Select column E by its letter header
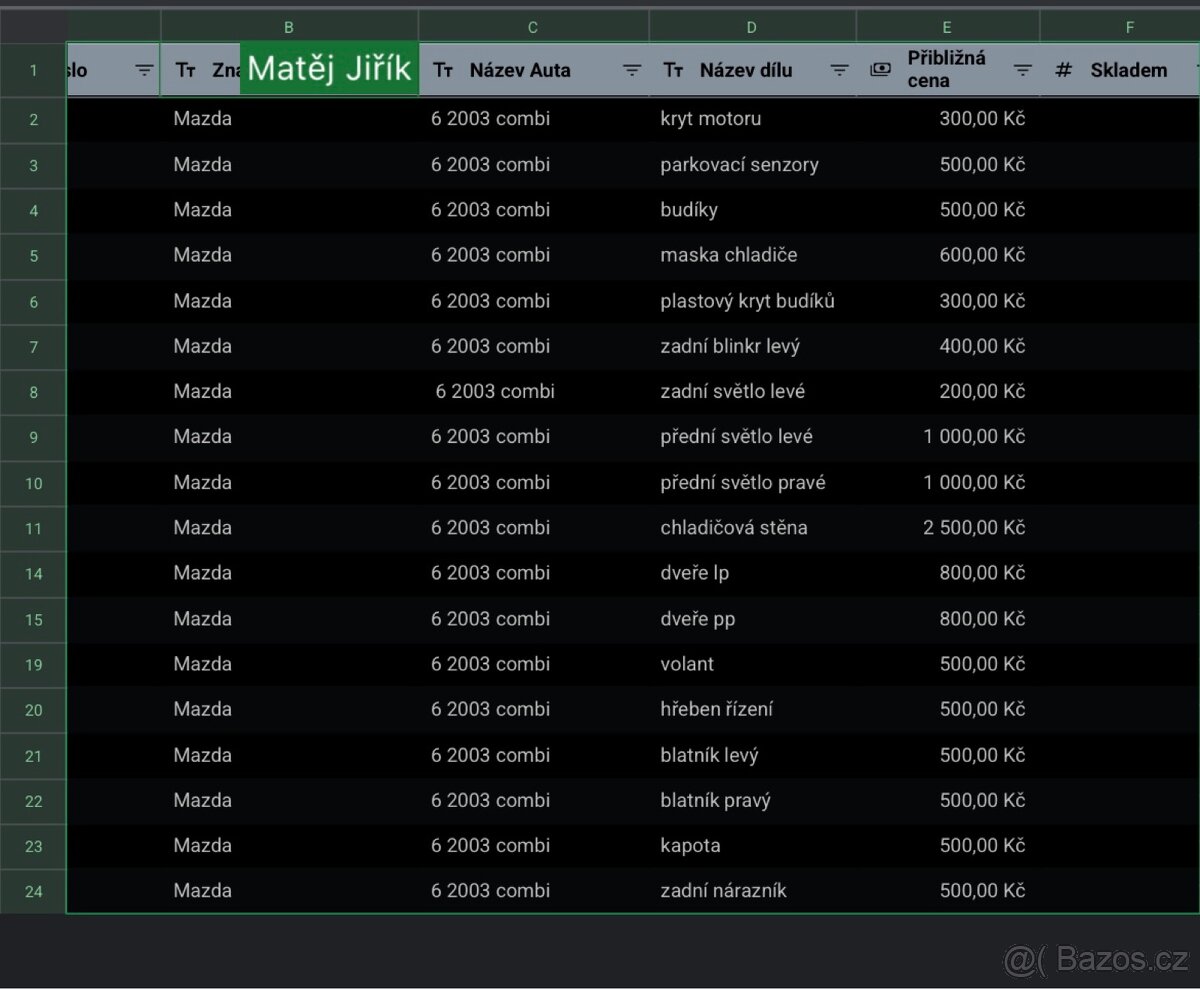This screenshot has height=989, width=1200. click(x=947, y=27)
